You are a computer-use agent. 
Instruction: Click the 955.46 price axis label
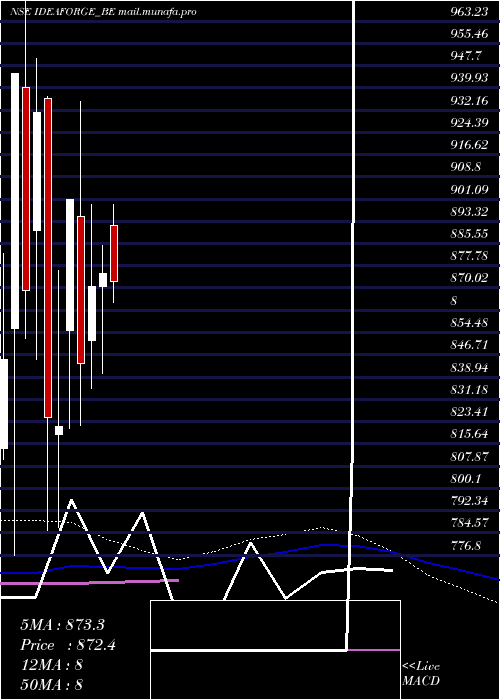tap(469, 34)
